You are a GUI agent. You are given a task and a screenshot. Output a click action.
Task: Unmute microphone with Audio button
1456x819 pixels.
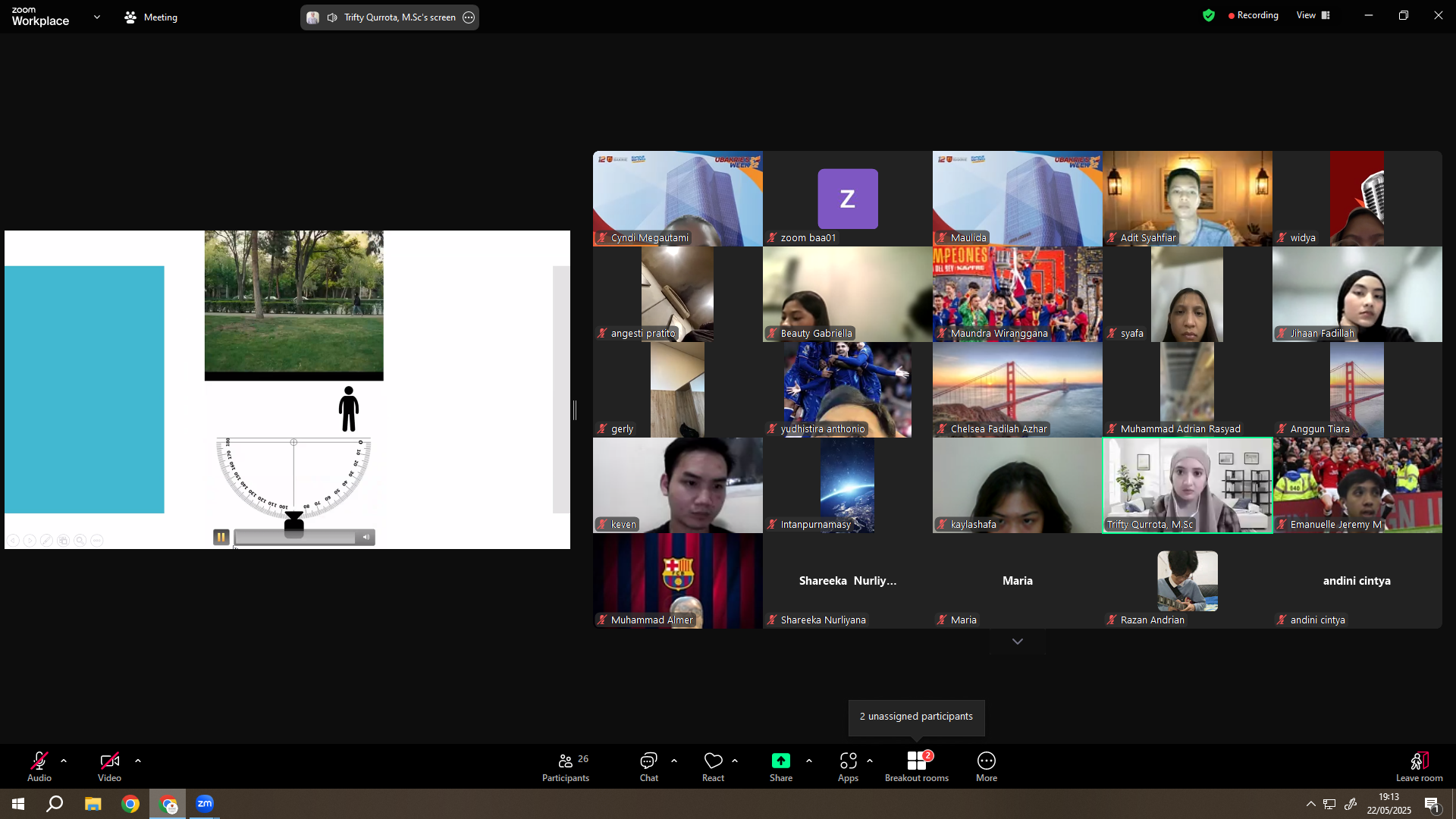click(39, 767)
